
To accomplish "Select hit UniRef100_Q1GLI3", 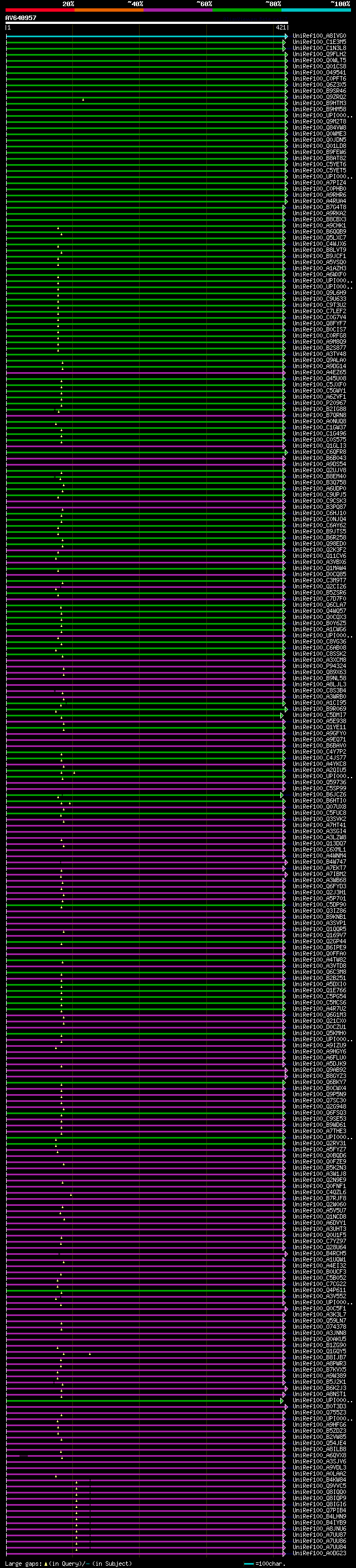I will click(319, 446).
